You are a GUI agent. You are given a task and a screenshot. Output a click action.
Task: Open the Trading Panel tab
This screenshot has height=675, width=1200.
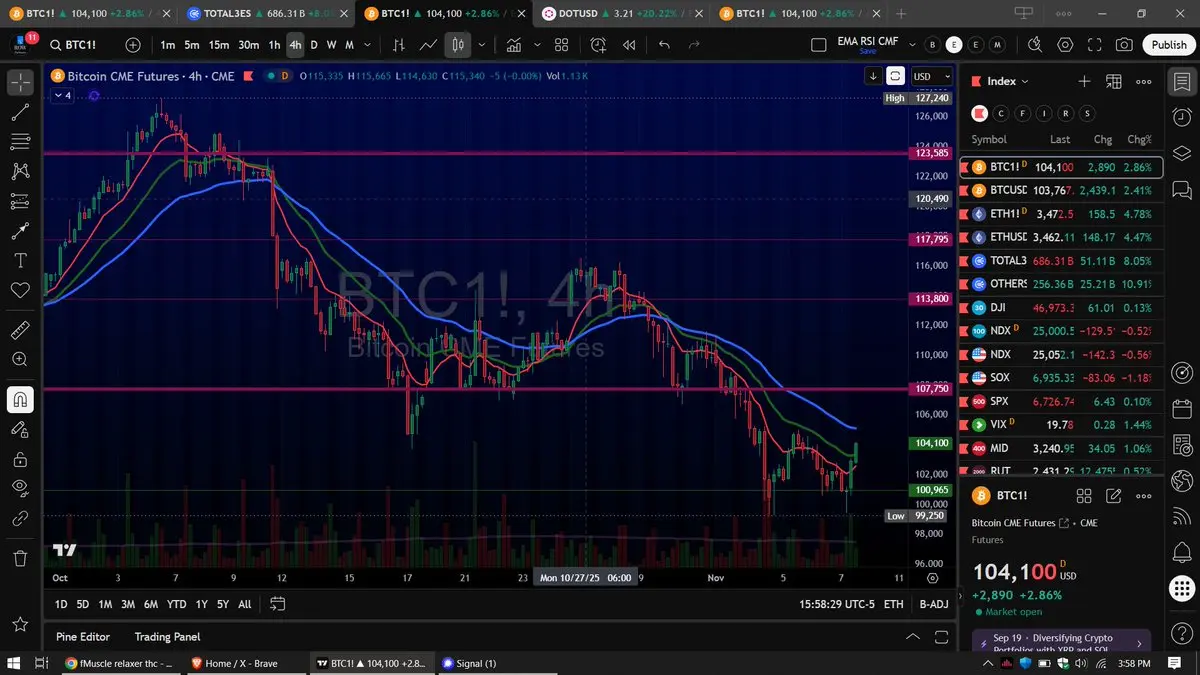pos(167,636)
